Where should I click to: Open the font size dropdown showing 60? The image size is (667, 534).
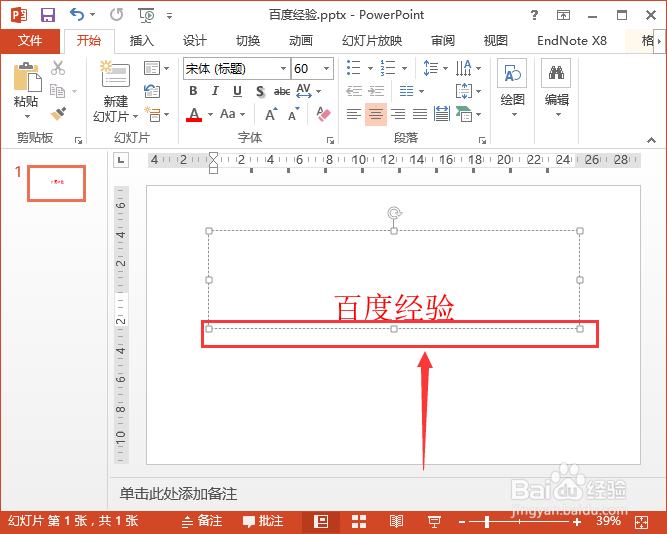[327, 69]
